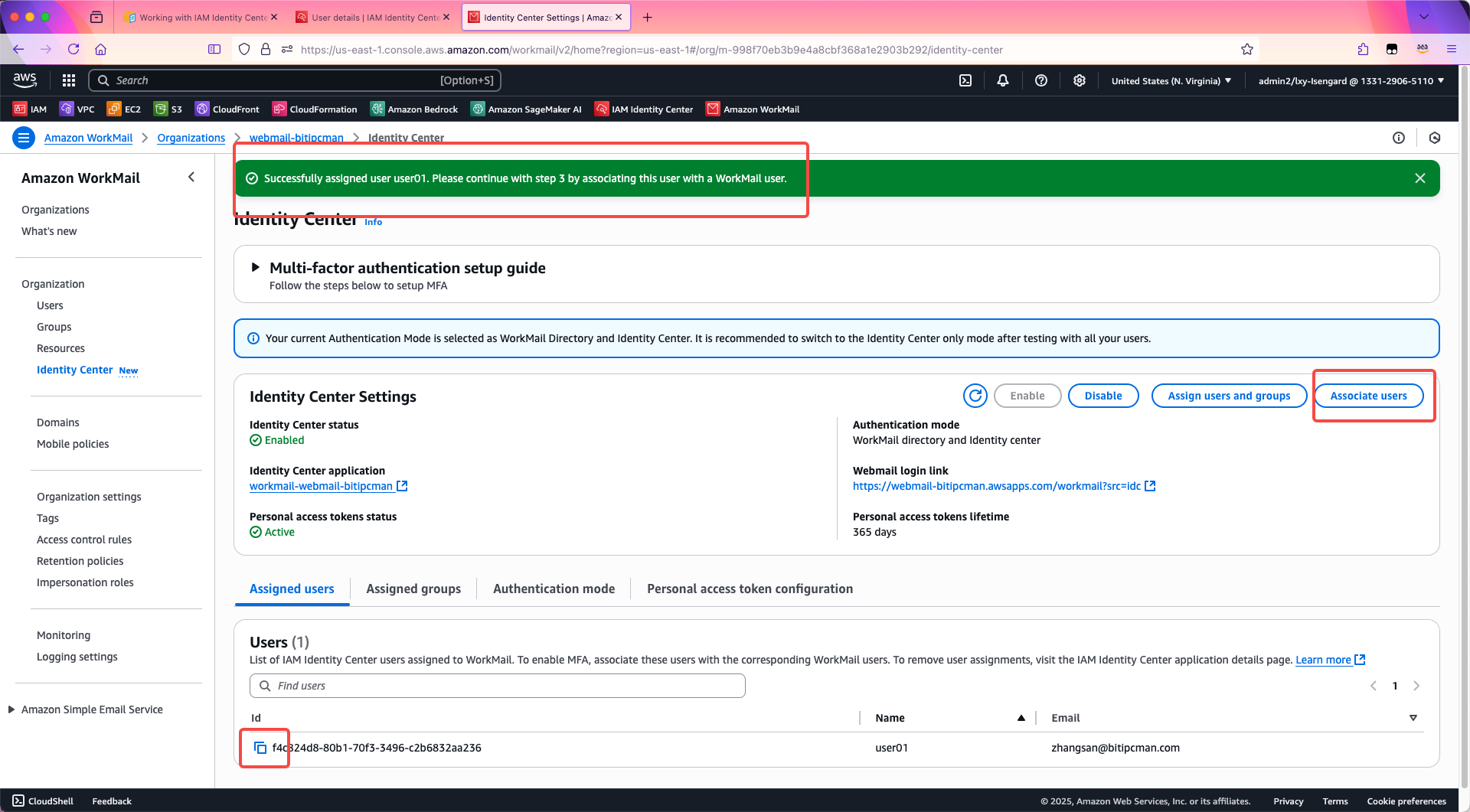Copy the user Id f4c824d8 value
The width and height of the screenshot is (1470, 812).
click(x=260, y=748)
